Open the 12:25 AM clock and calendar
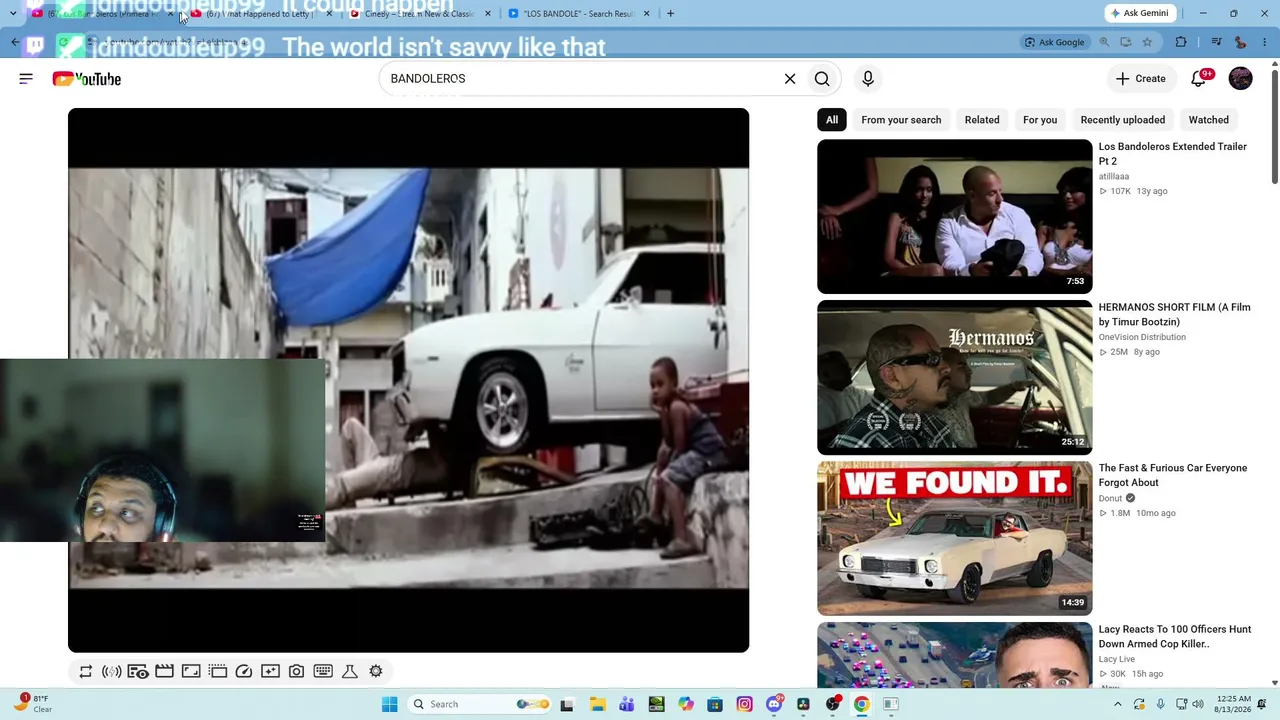 pos(1235,704)
